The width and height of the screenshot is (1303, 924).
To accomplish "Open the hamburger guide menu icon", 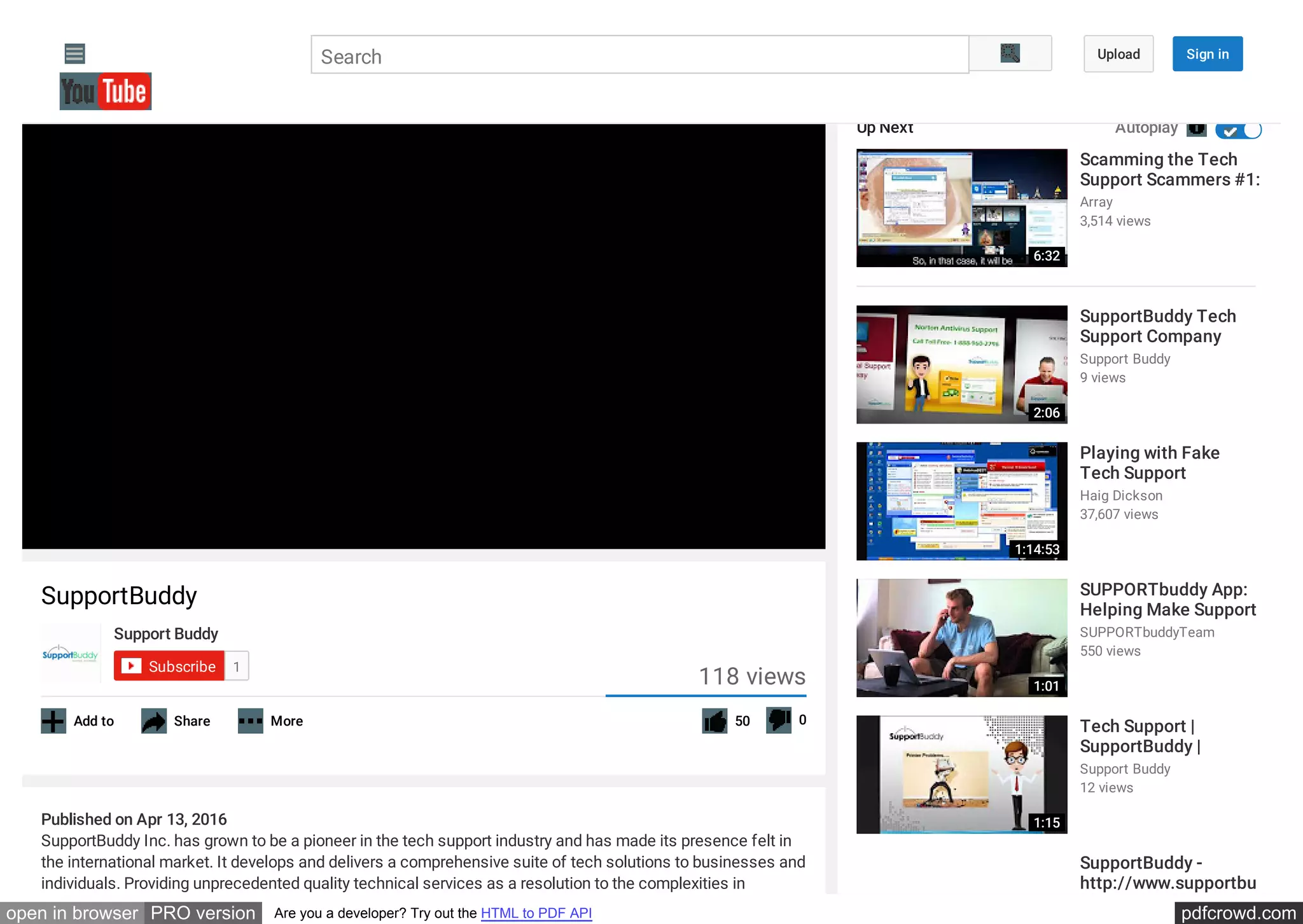I will pyautogui.click(x=74, y=53).
